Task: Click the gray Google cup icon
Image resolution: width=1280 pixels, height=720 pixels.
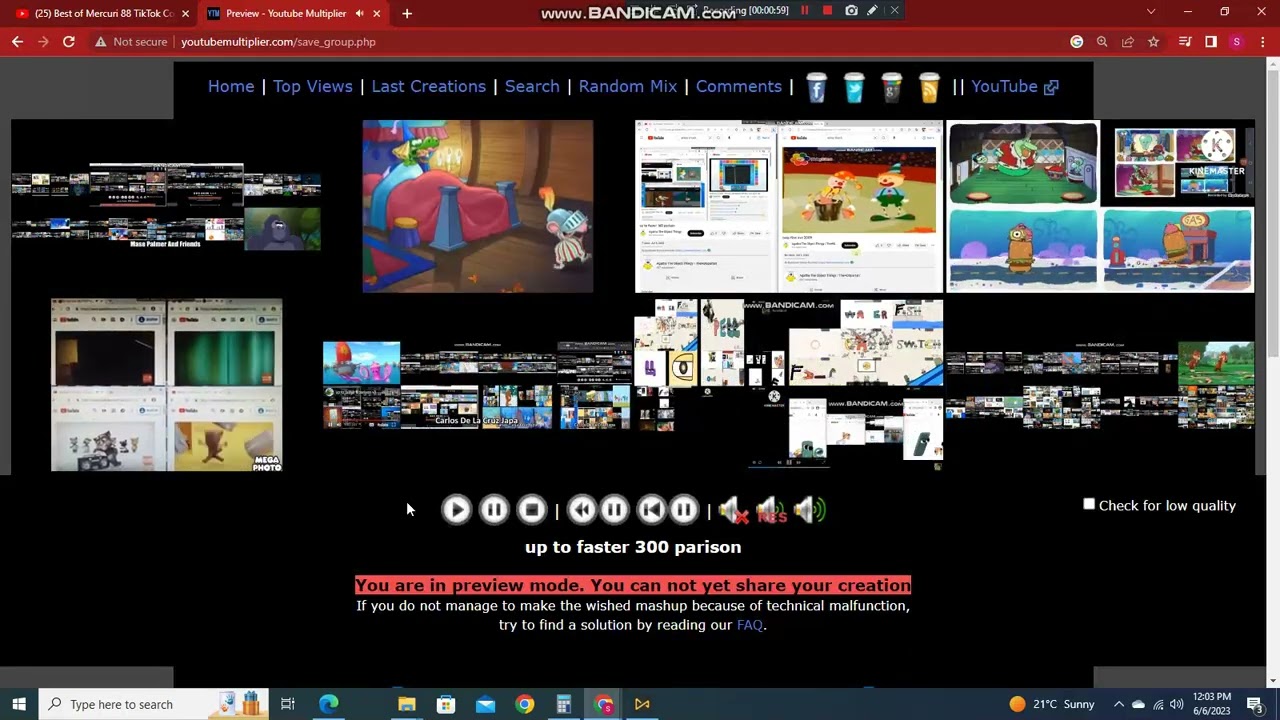Action: (x=892, y=87)
